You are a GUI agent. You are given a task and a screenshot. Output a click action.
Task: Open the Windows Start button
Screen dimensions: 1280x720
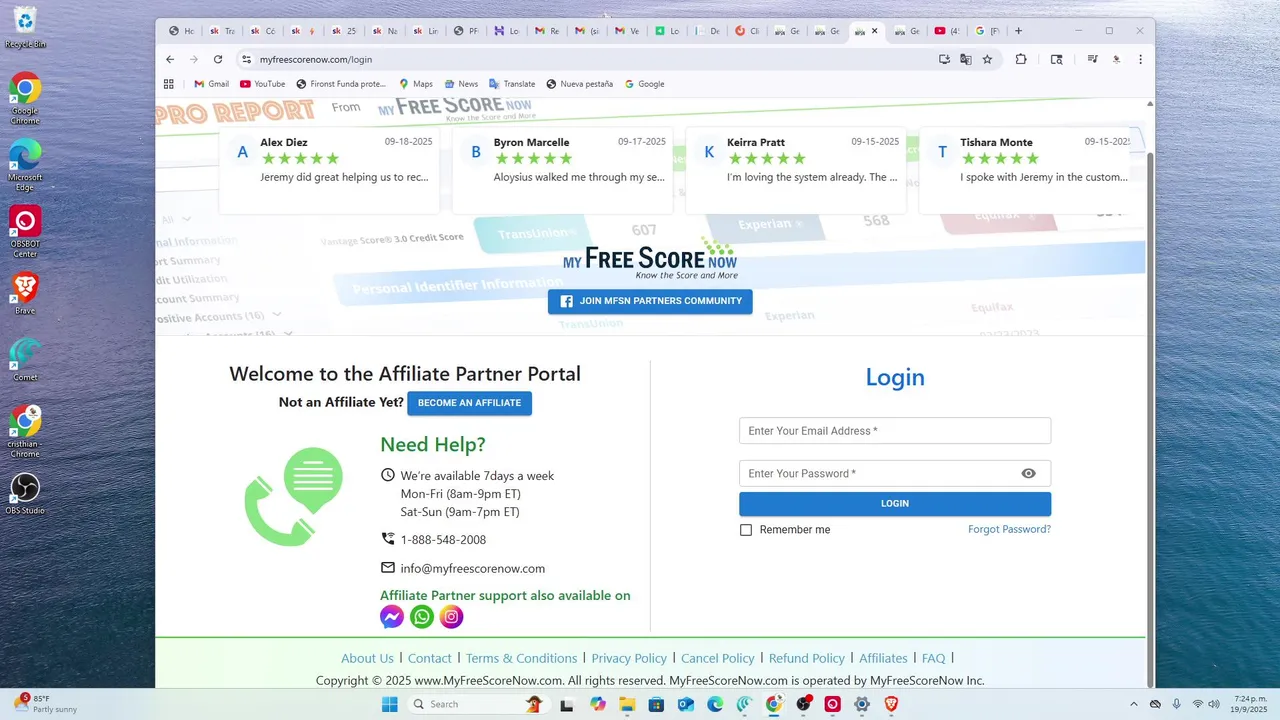(389, 704)
